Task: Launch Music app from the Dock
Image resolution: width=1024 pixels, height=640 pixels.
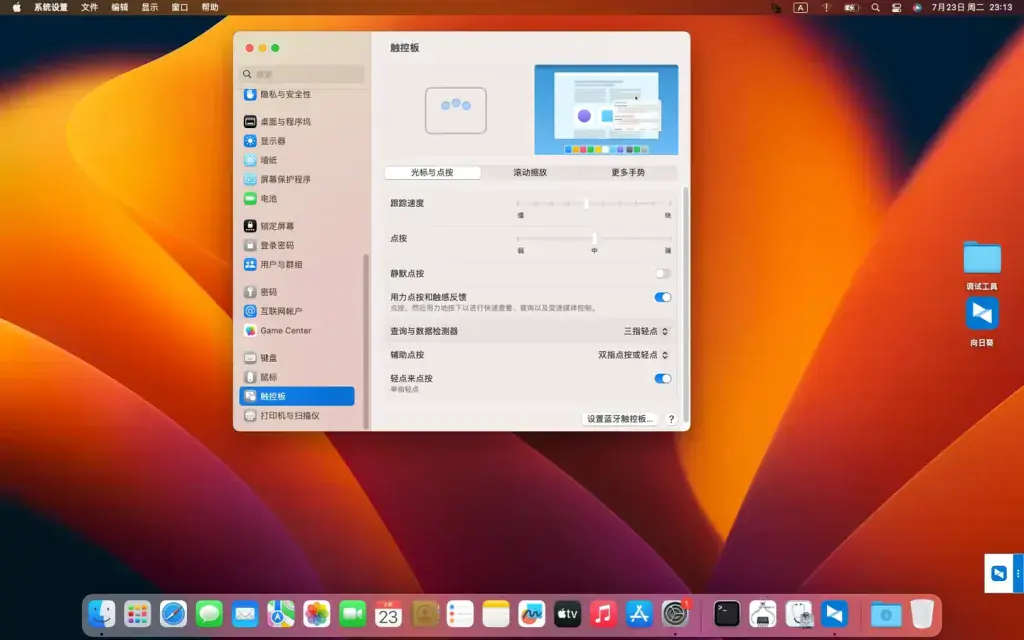Action: 603,614
